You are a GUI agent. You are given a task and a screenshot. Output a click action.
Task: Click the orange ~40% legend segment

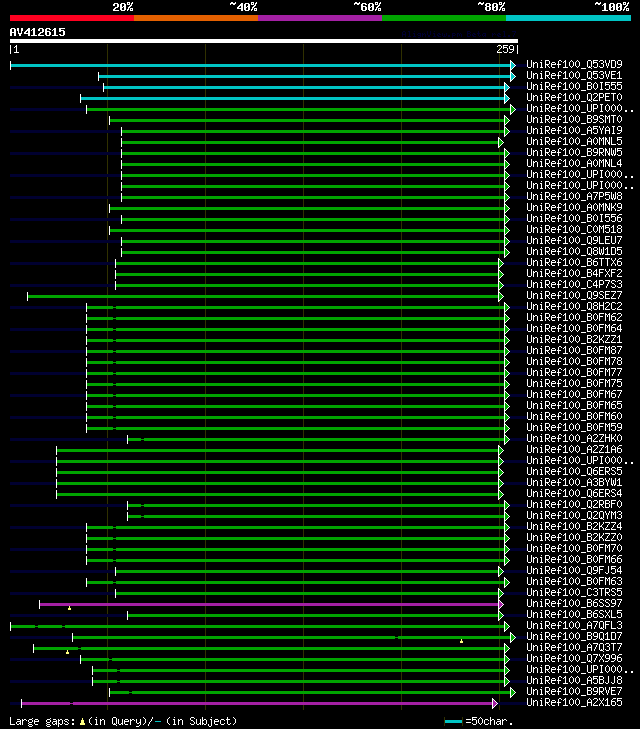(196, 18)
